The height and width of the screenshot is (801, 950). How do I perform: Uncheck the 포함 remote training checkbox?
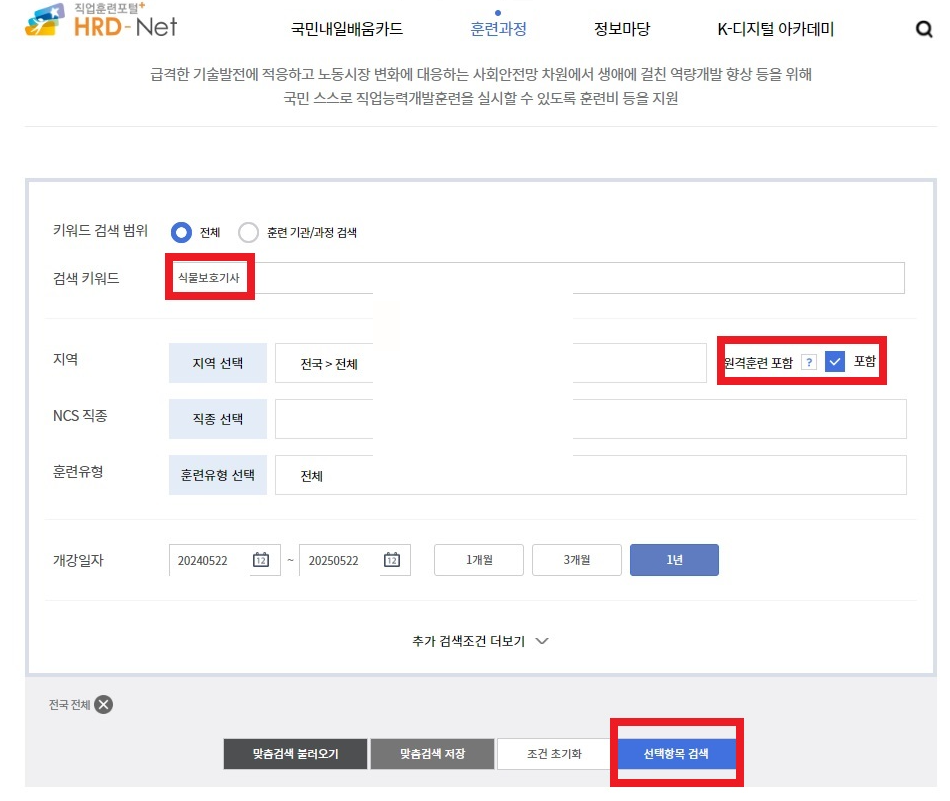[835, 361]
